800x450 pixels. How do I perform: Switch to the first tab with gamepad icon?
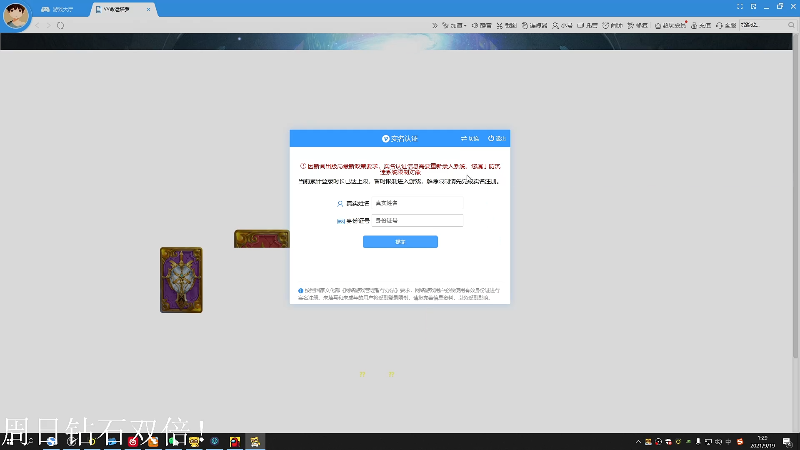click(x=57, y=10)
